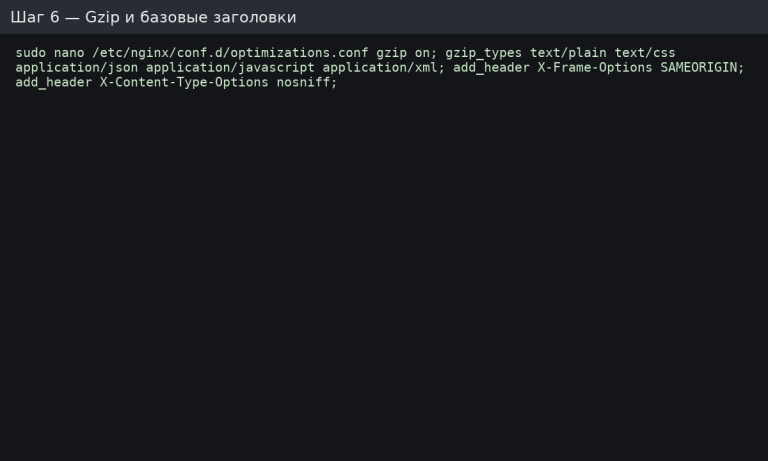Viewport: 768px width, 461px height.
Task: Click the 'nano' word in the code
Action: (68, 52)
